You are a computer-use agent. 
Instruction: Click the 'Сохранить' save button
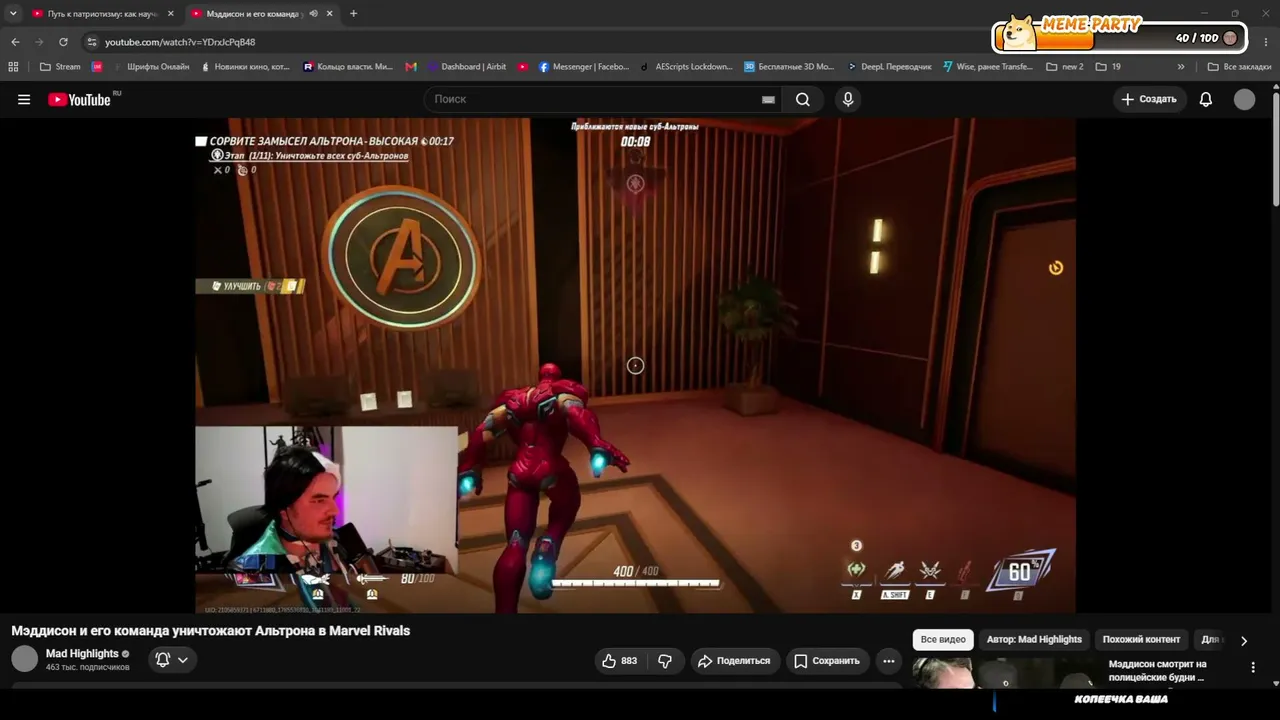coord(827,660)
